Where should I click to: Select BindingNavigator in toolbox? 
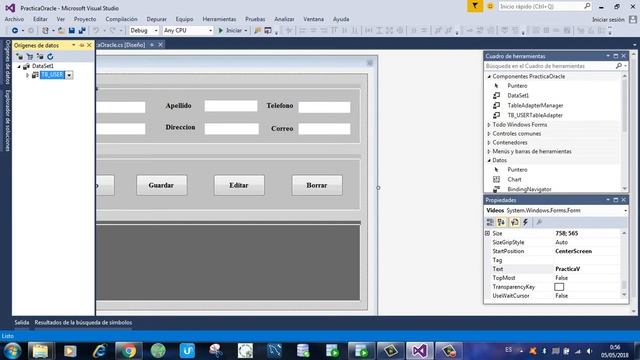coord(529,189)
